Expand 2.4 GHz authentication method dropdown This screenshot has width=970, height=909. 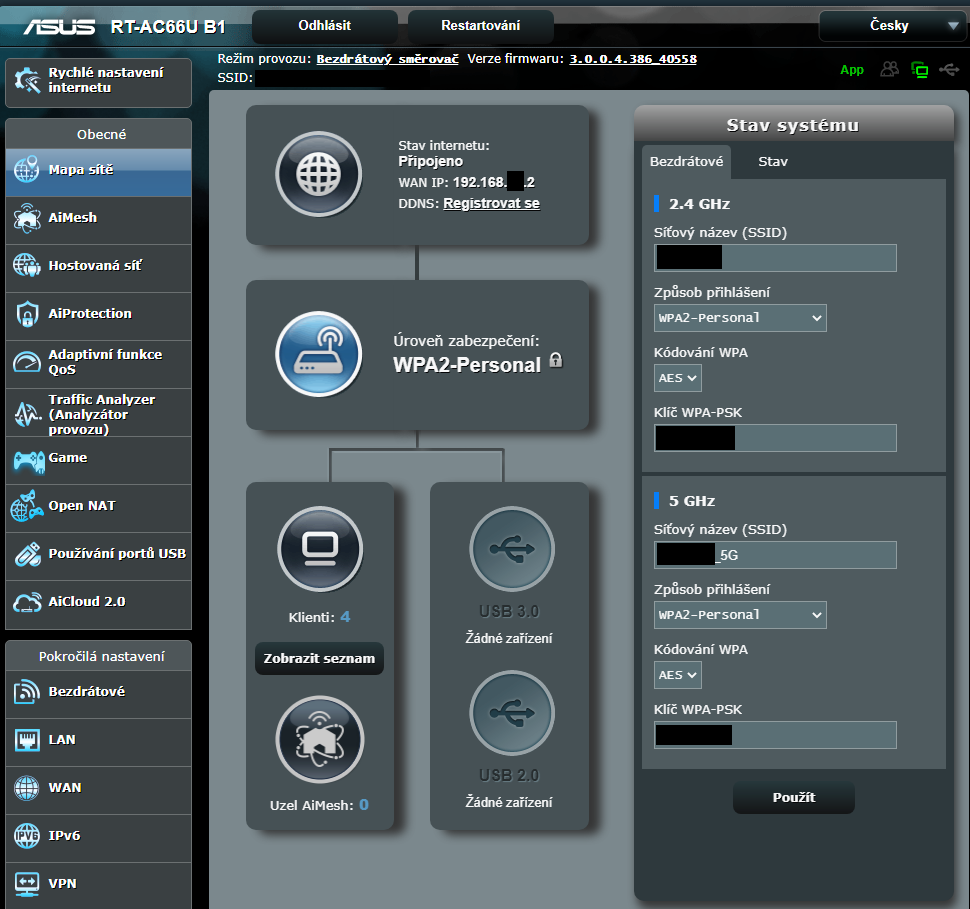[740, 318]
